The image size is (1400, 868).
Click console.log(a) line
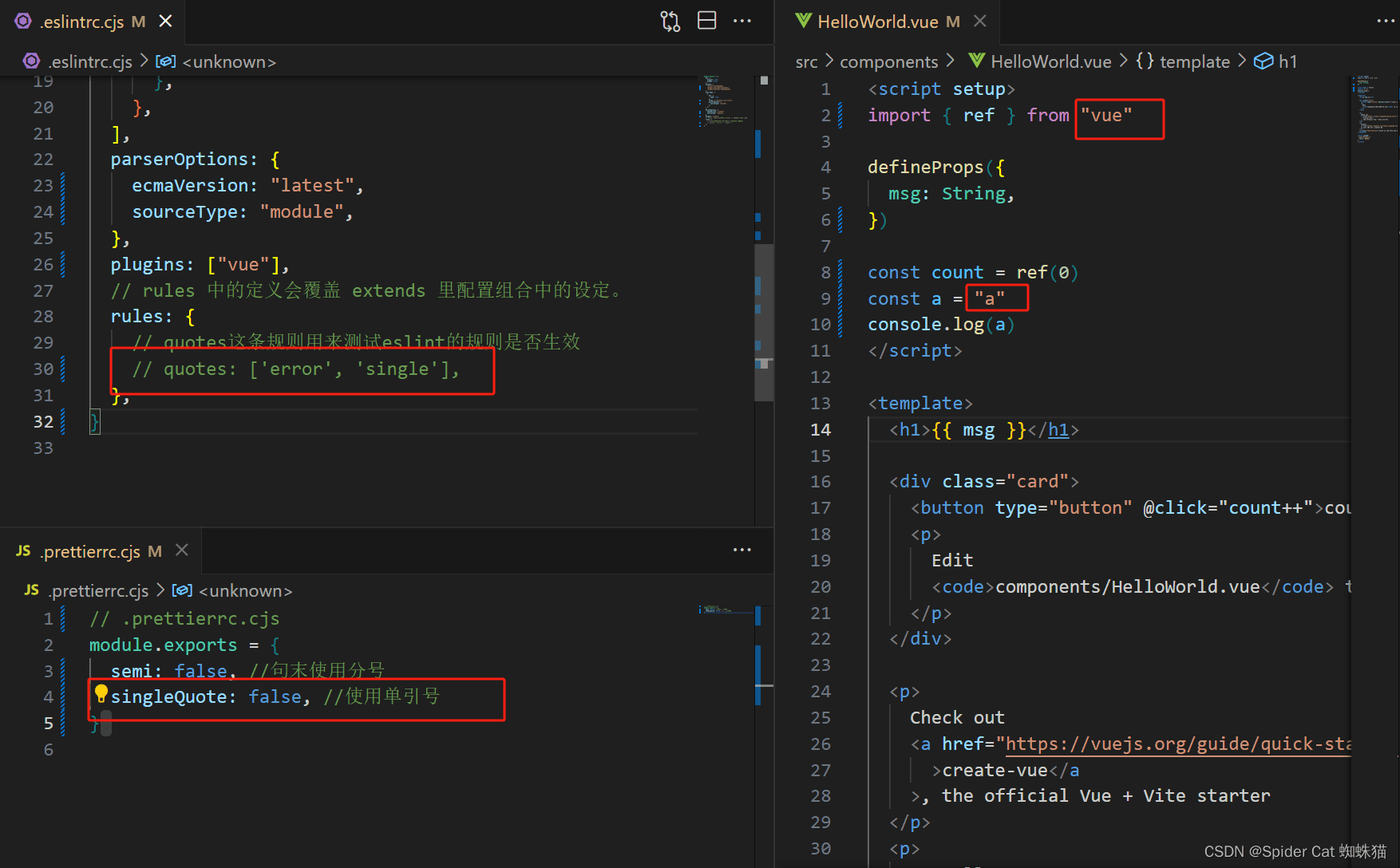pos(941,325)
